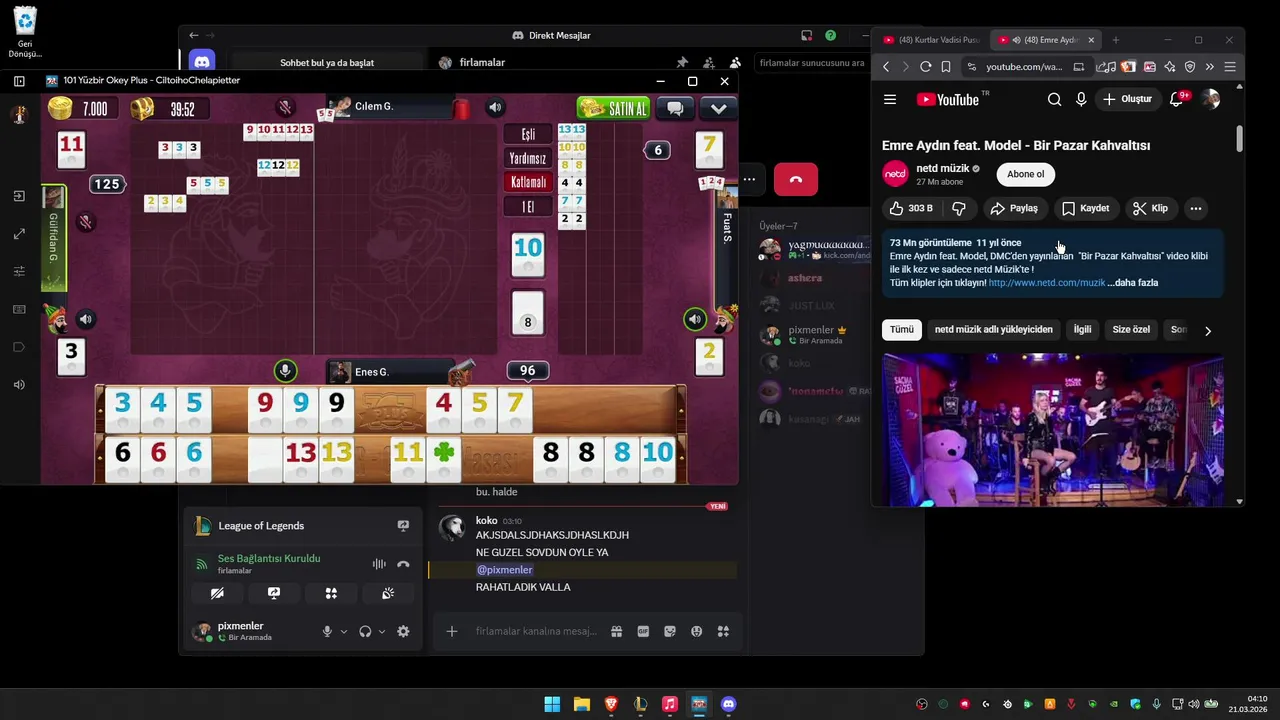Deafen with the Discord headphones icon
This screenshot has width=1280, height=720.
(x=365, y=631)
